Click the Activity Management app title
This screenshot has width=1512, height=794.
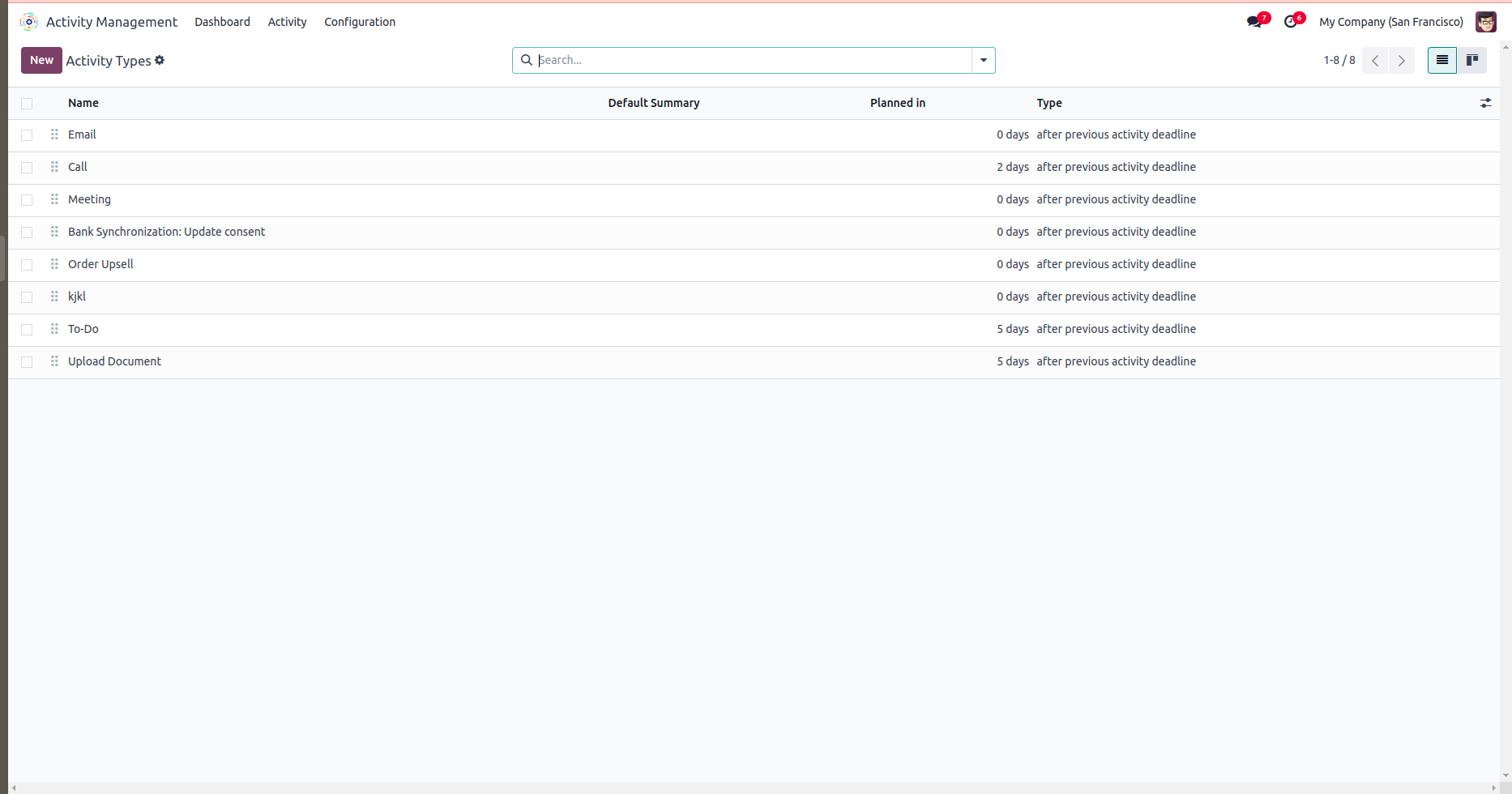pyautogui.click(x=112, y=22)
